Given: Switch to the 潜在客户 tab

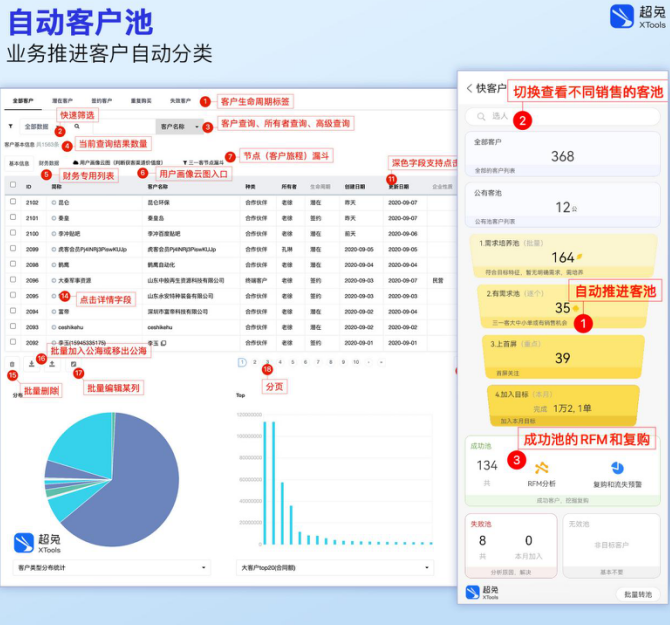Looking at the screenshot, I should [62, 101].
